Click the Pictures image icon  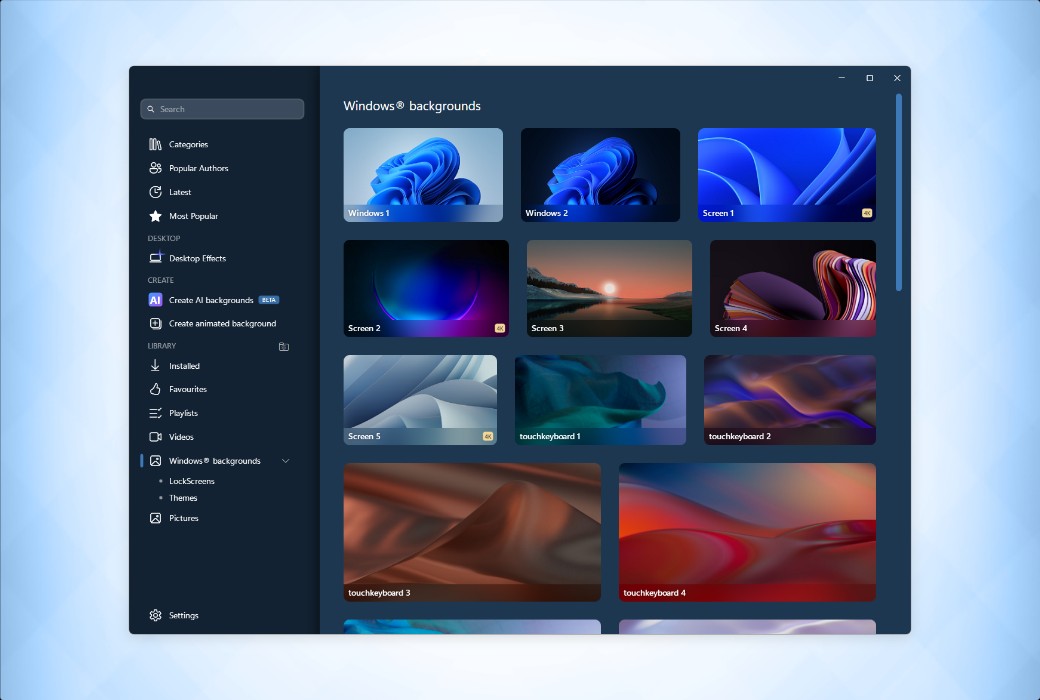(x=155, y=518)
